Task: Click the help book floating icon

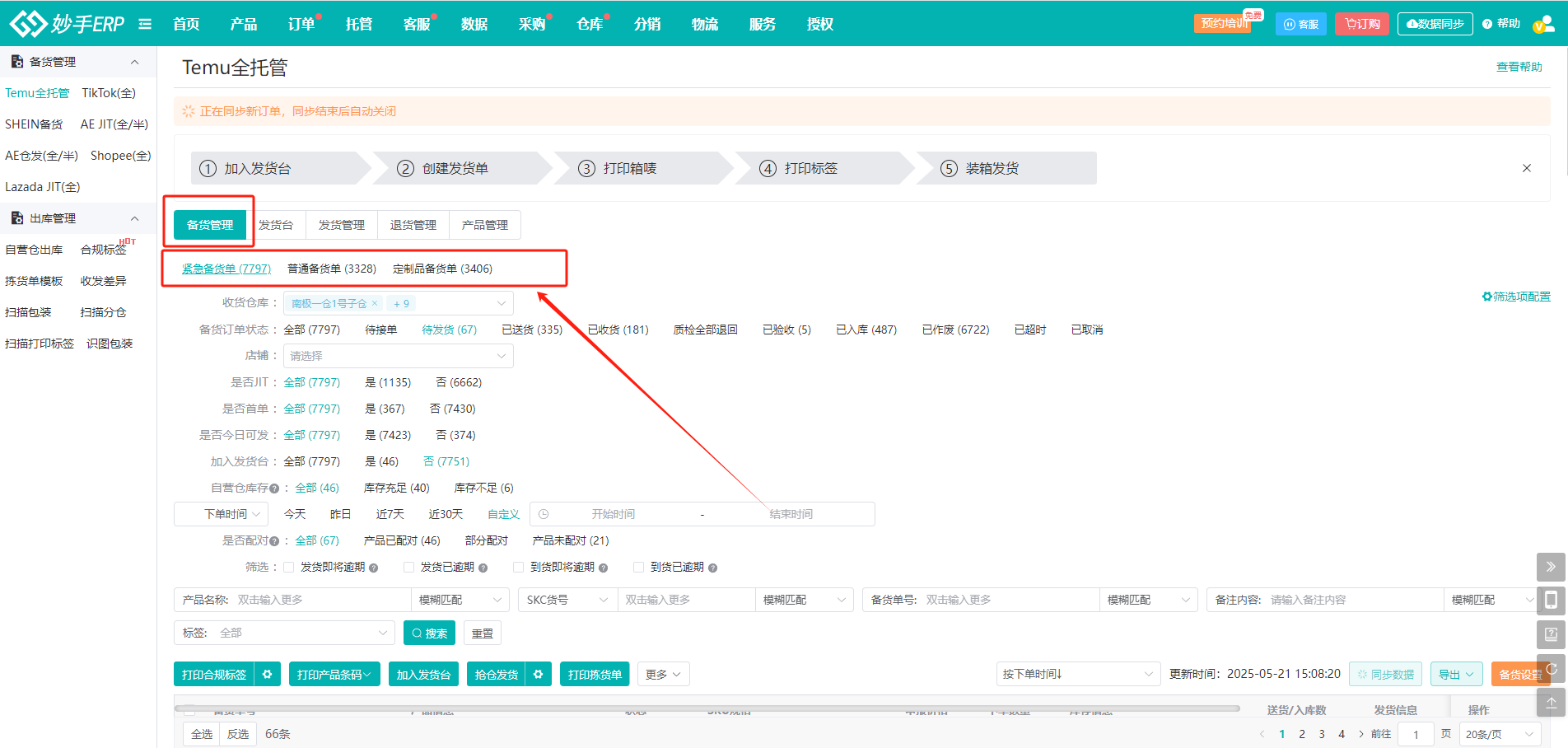Action: click(x=1551, y=634)
